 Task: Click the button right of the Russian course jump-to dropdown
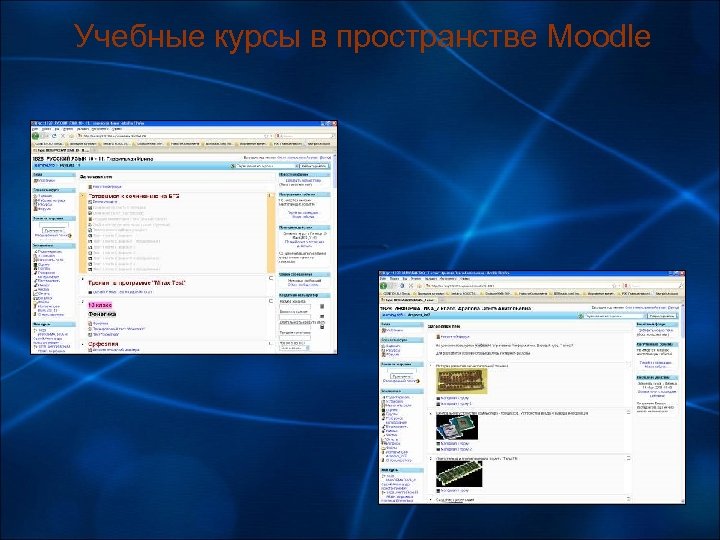pos(314,166)
